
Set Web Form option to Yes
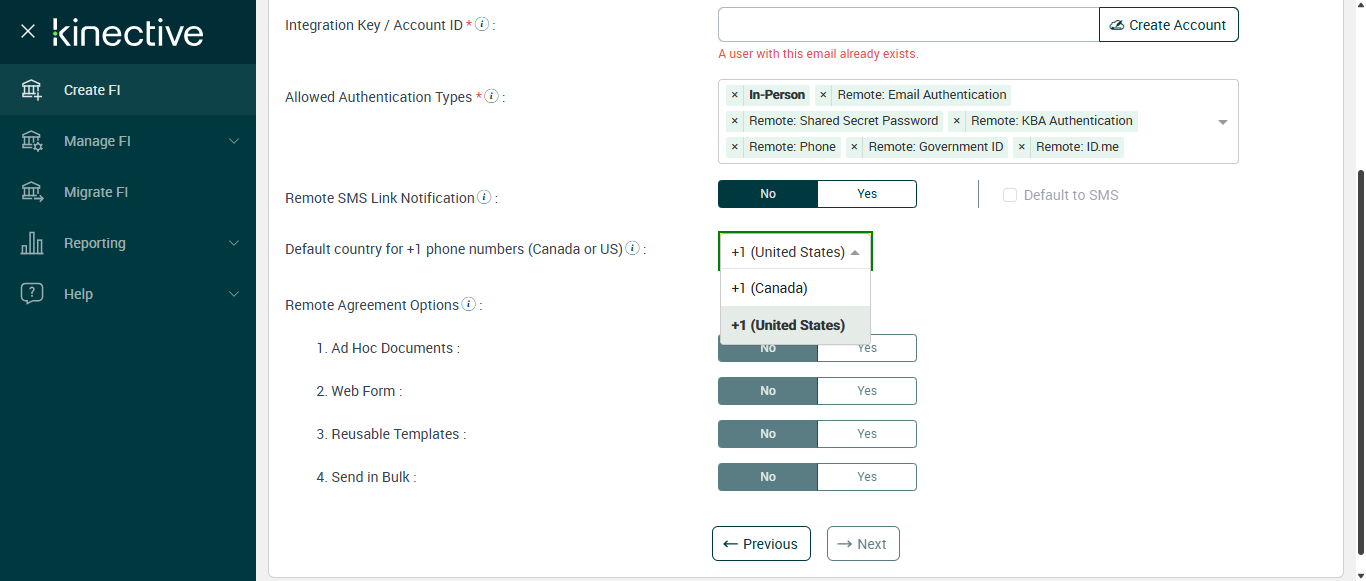(866, 391)
